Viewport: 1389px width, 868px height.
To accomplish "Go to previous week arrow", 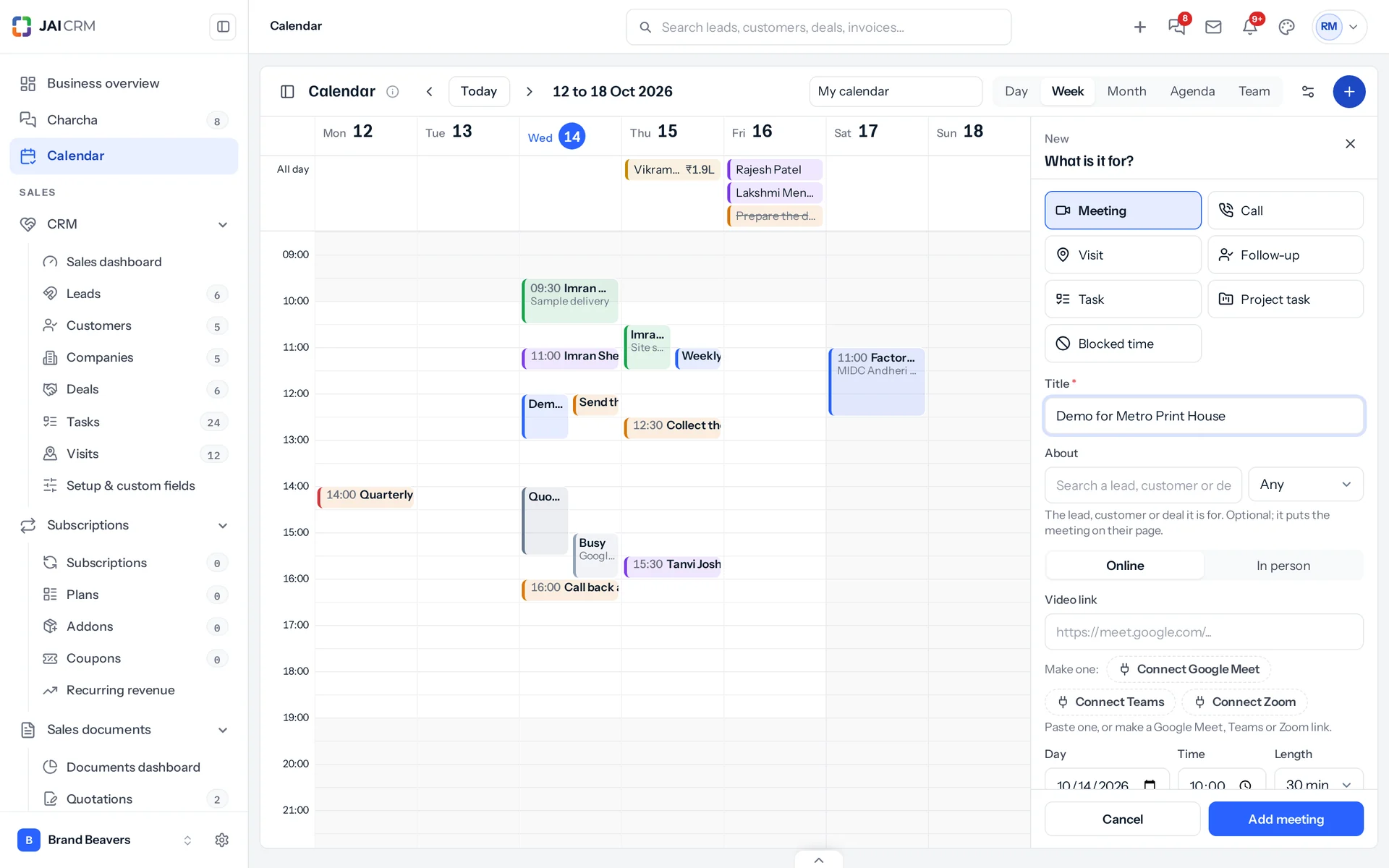I will point(430,92).
